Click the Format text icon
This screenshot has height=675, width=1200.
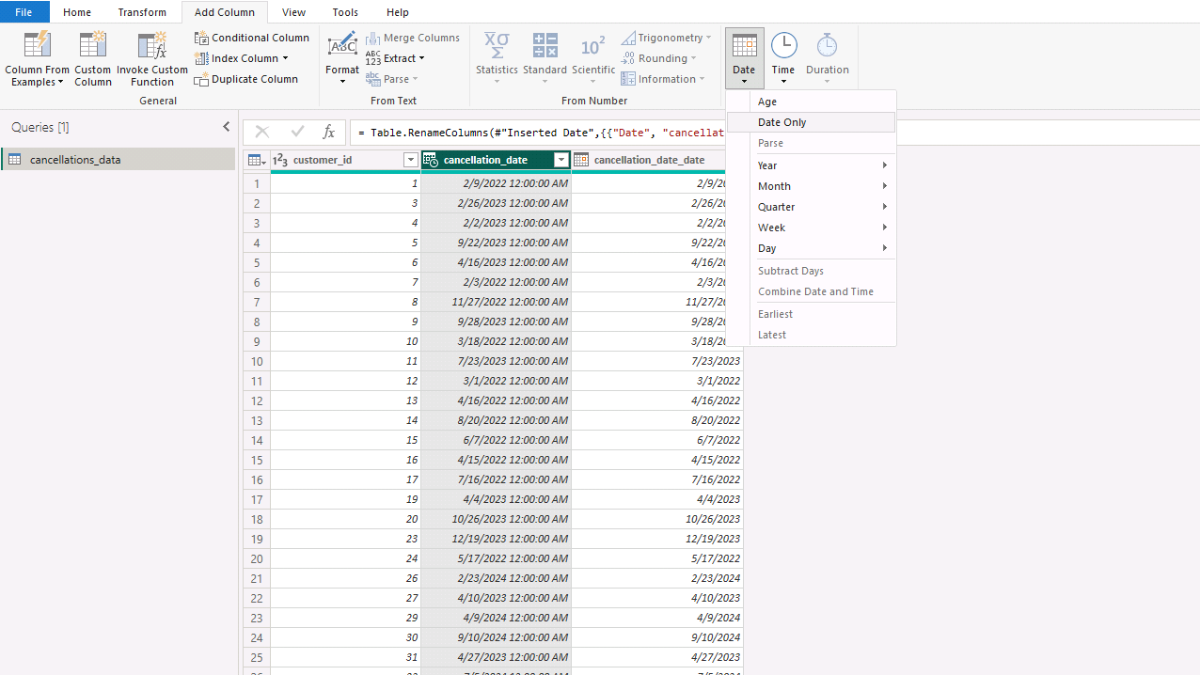point(342,46)
